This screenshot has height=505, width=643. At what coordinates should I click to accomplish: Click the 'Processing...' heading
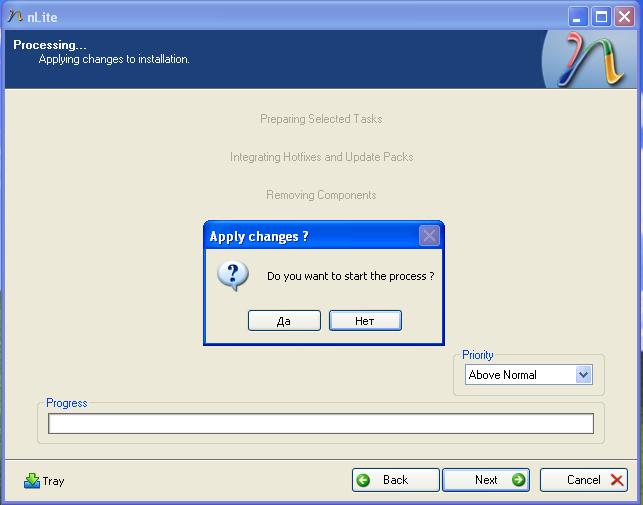pyautogui.click(x=50, y=45)
